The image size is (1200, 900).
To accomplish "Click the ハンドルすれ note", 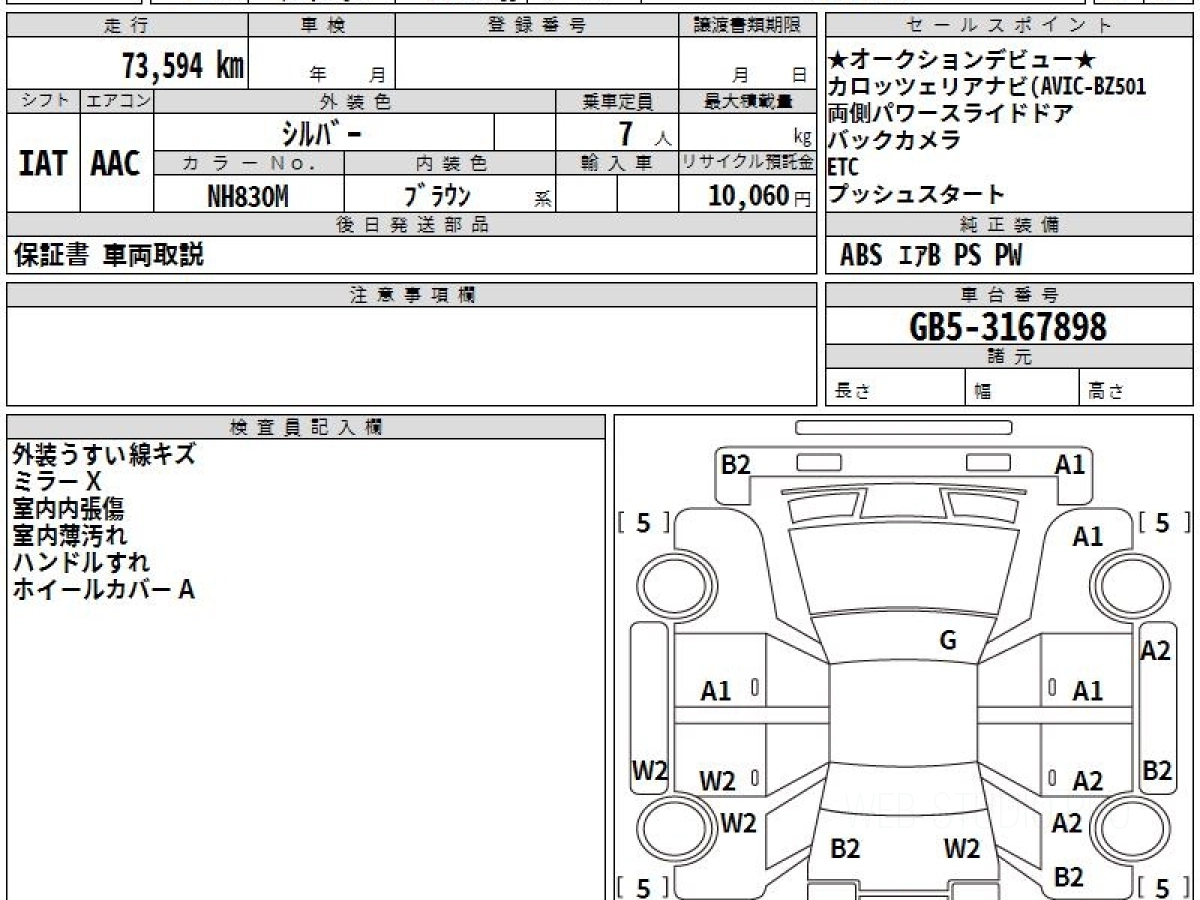I will [x=81, y=563].
